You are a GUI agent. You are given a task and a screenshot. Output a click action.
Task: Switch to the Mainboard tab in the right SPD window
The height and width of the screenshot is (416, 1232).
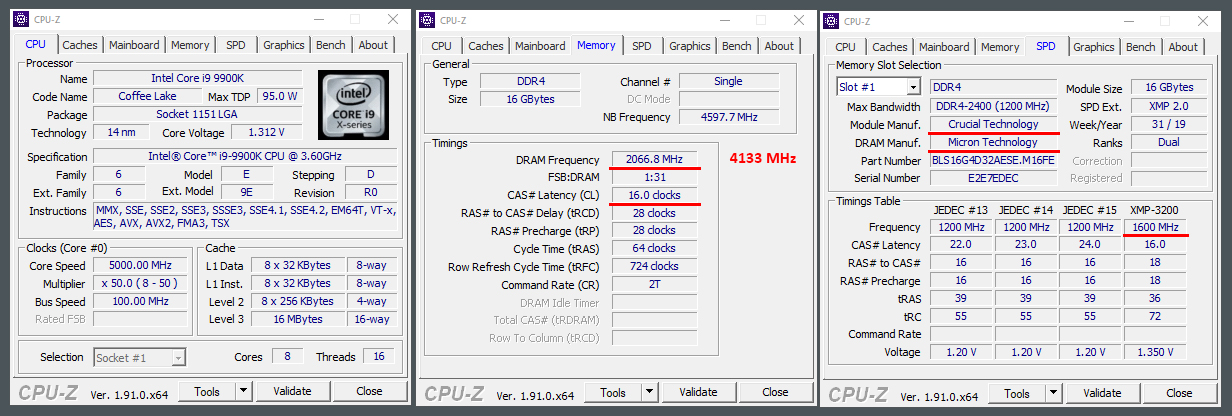coord(944,47)
